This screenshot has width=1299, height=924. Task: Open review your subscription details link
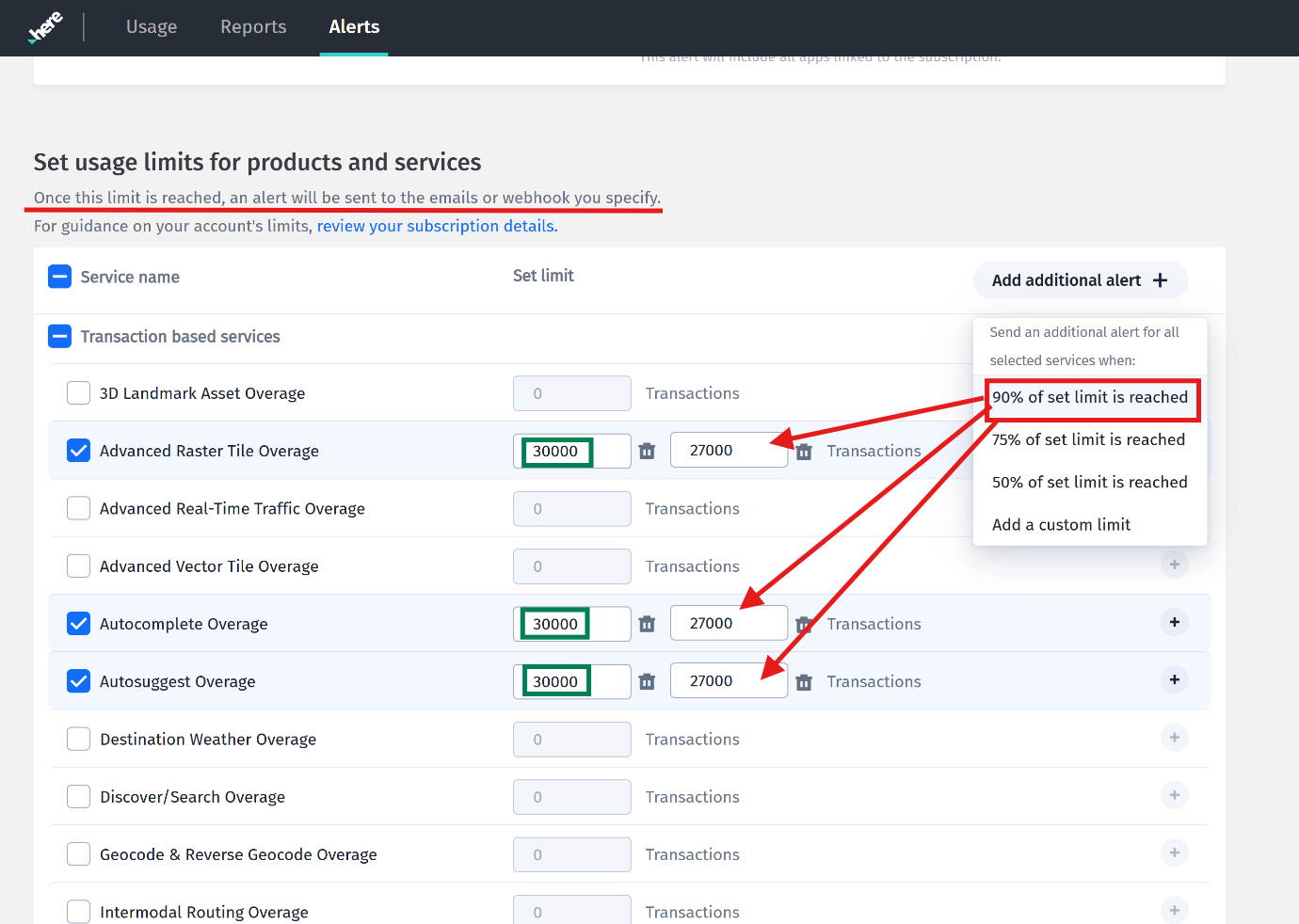438,226
